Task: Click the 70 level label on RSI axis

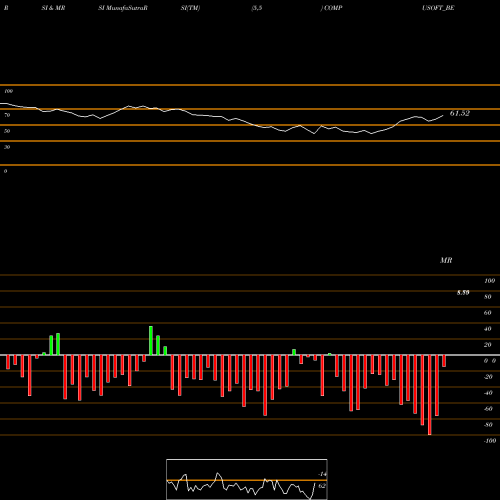Action: click(x=7, y=115)
